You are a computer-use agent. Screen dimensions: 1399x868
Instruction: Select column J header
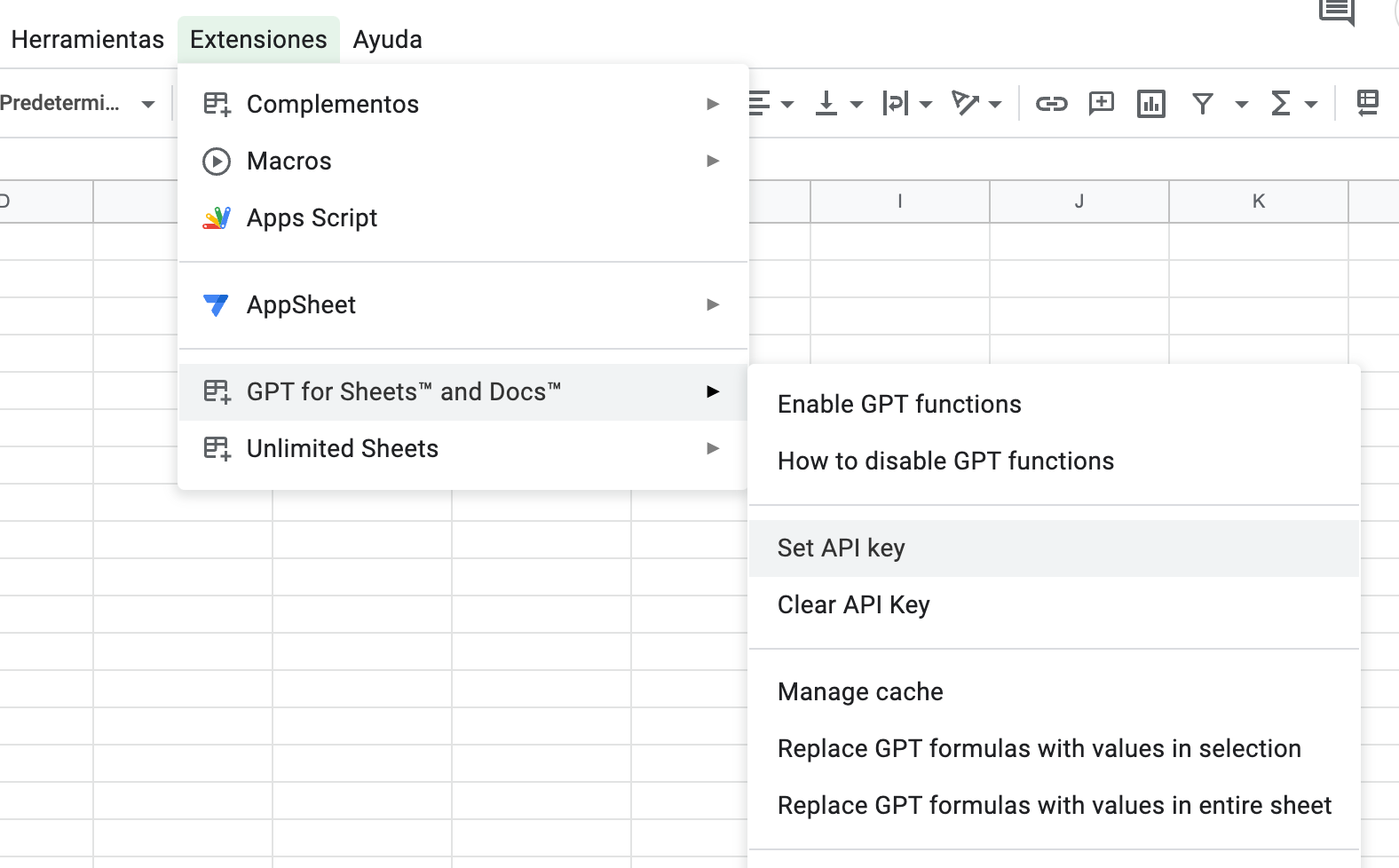point(1079,201)
